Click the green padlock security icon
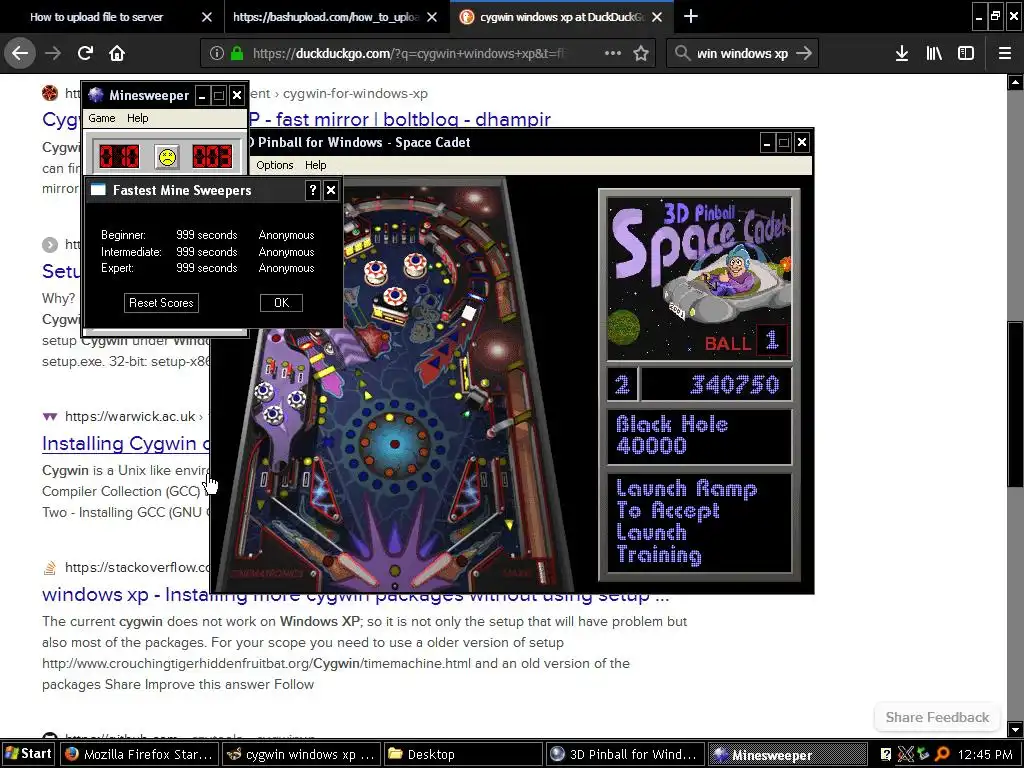1024x768 pixels. point(237,54)
